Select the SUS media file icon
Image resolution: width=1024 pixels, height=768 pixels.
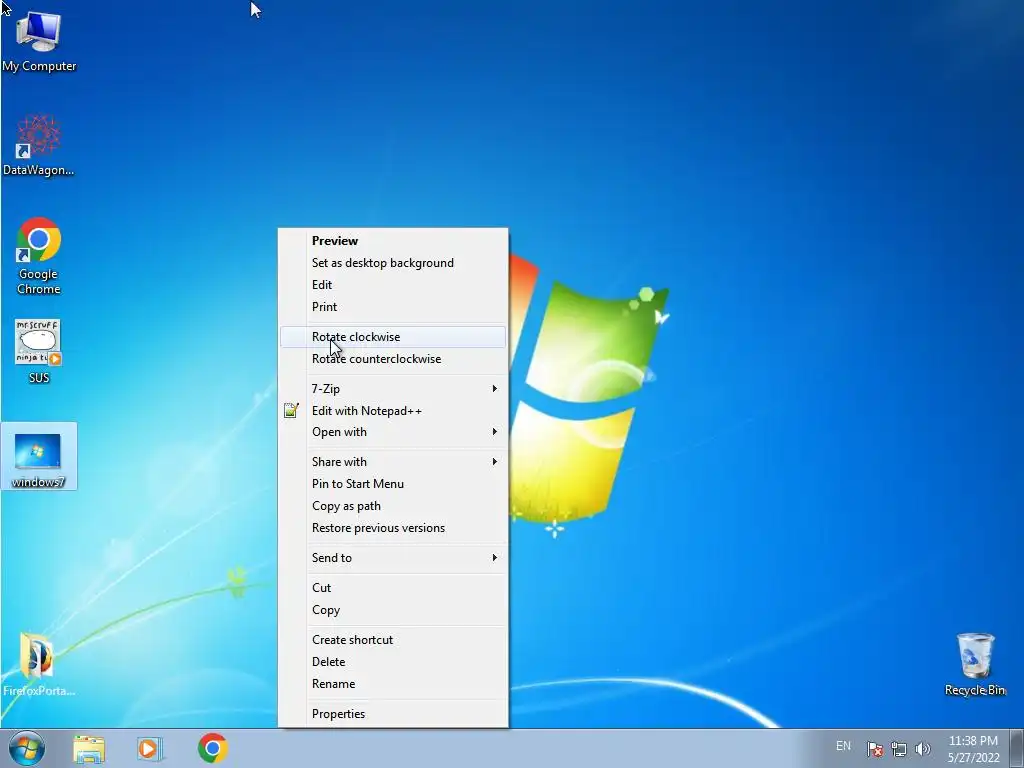pos(39,351)
